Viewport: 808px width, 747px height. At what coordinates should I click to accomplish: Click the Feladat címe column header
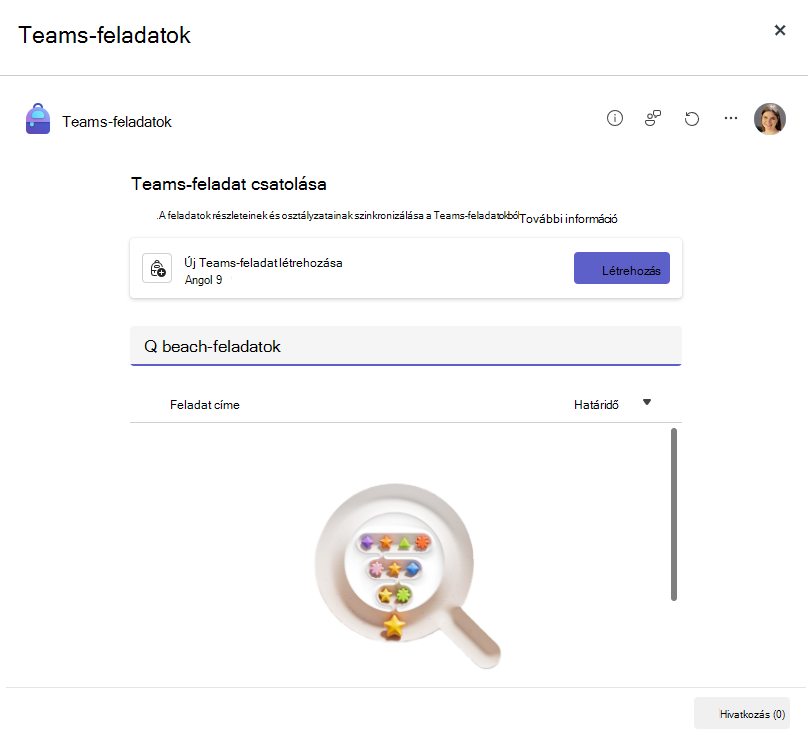point(205,405)
